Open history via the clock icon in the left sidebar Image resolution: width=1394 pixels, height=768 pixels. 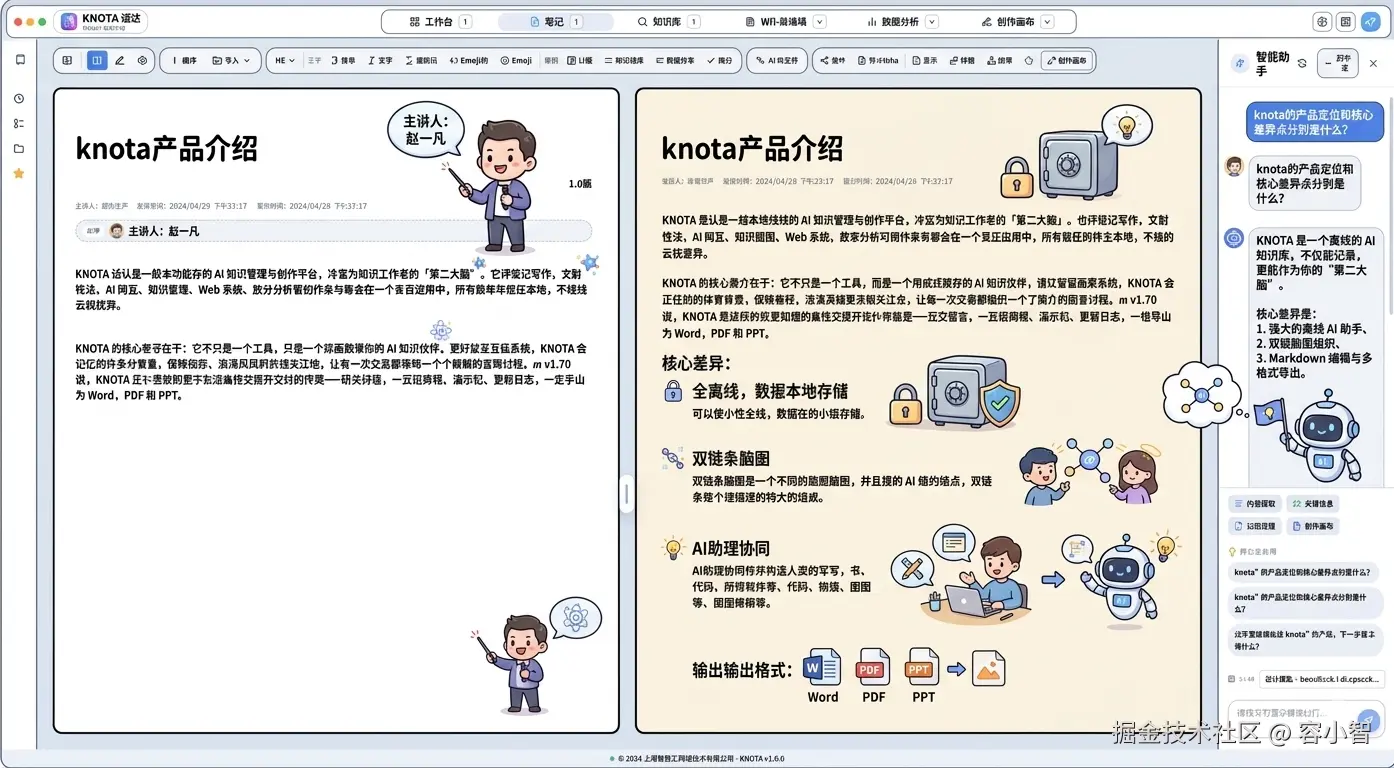[x=19, y=99]
